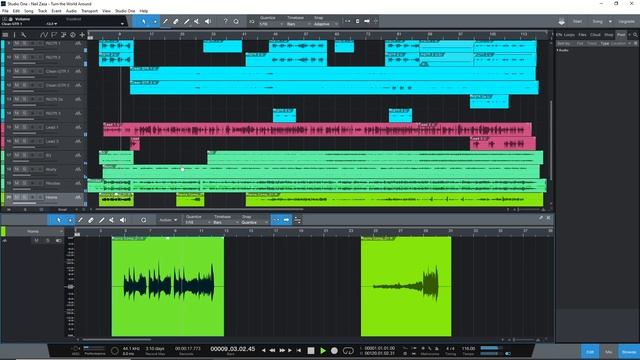Click the Record button in transport
This screenshot has height=360, width=640.
tap(334, 351)
